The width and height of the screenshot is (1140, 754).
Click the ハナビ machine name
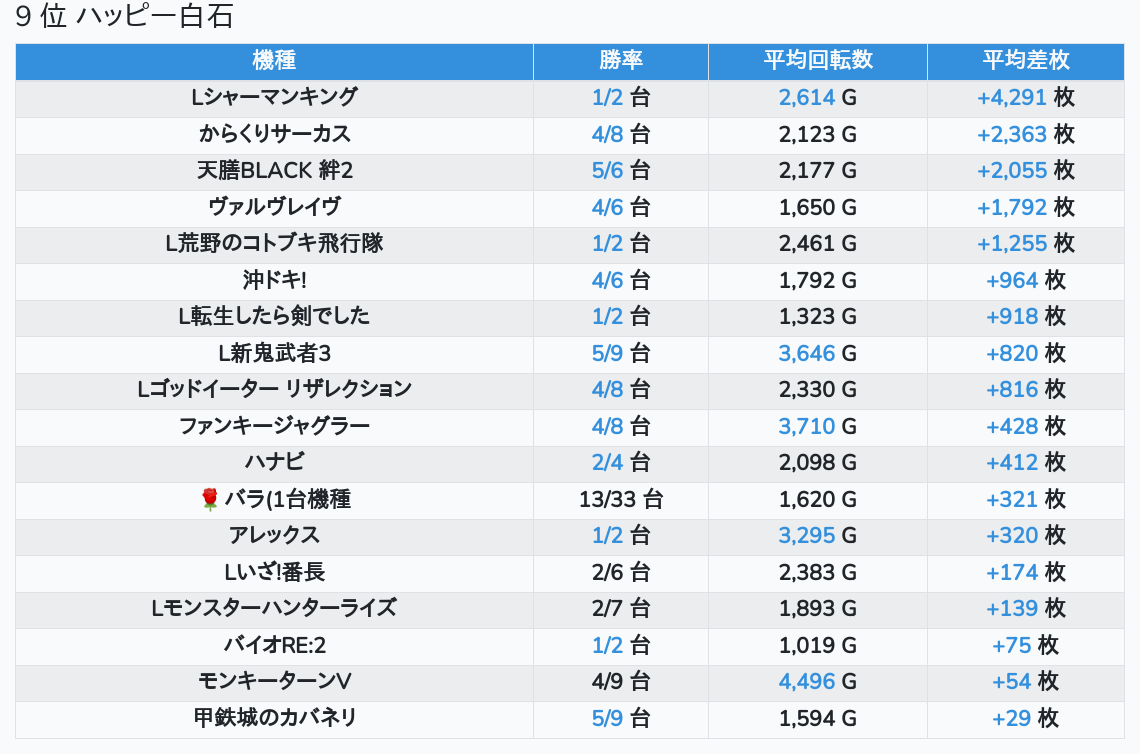point(274,462)
